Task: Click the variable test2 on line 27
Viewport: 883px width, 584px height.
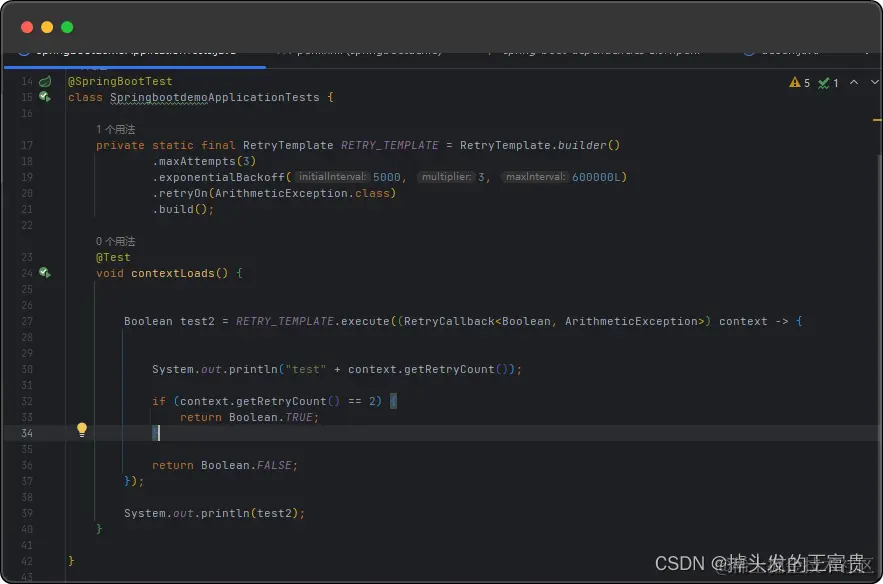Action: point(197,321)
